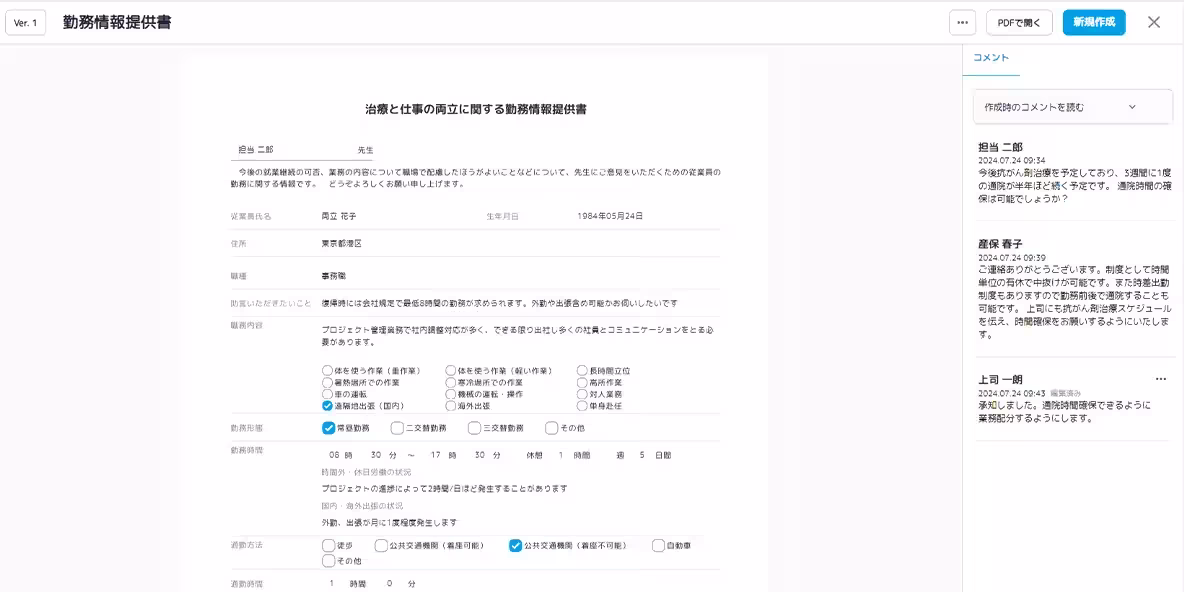Open options for 上司 一朗's comment

click(1160, 378)
